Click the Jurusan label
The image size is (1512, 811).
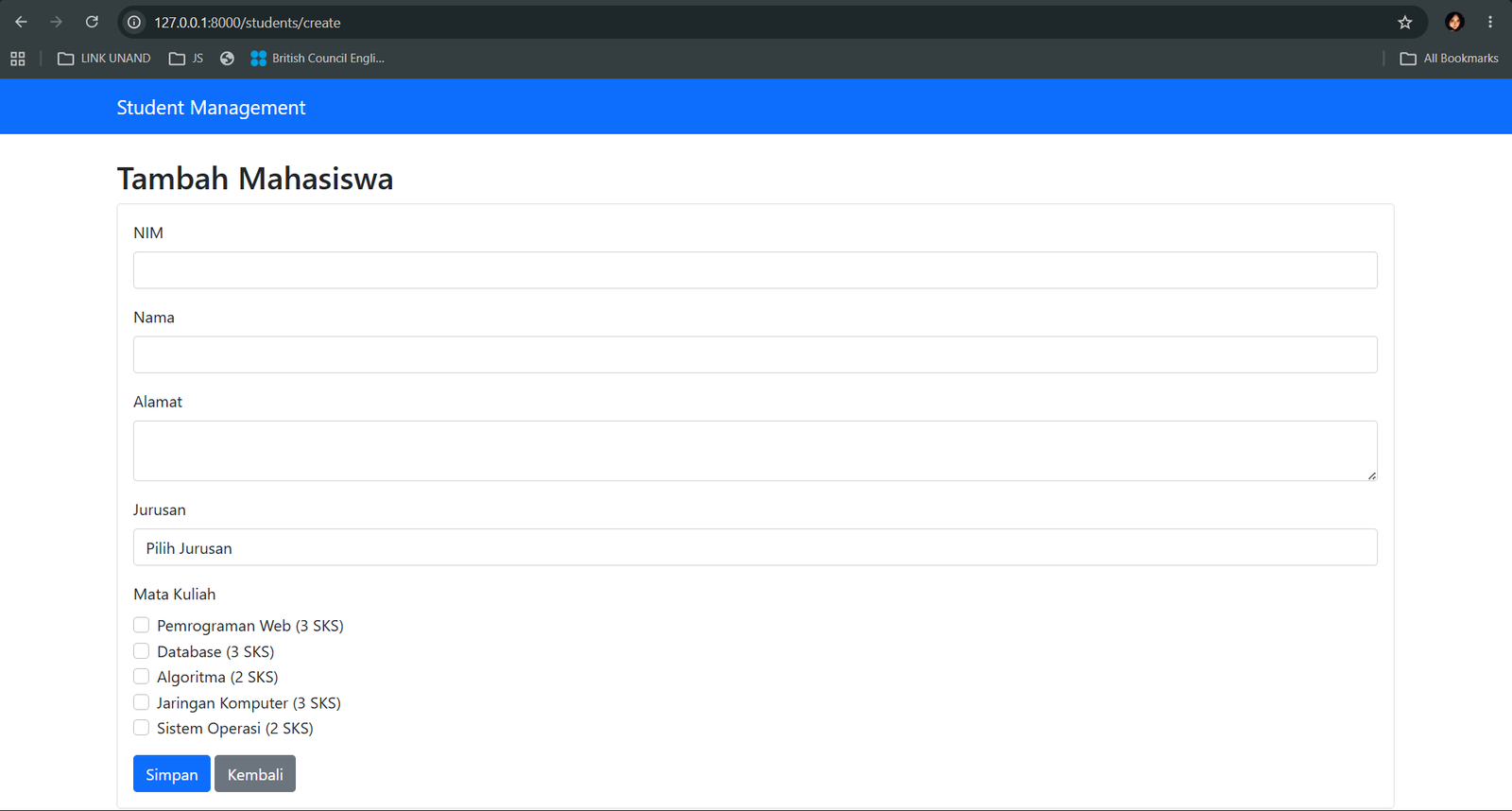160,510
